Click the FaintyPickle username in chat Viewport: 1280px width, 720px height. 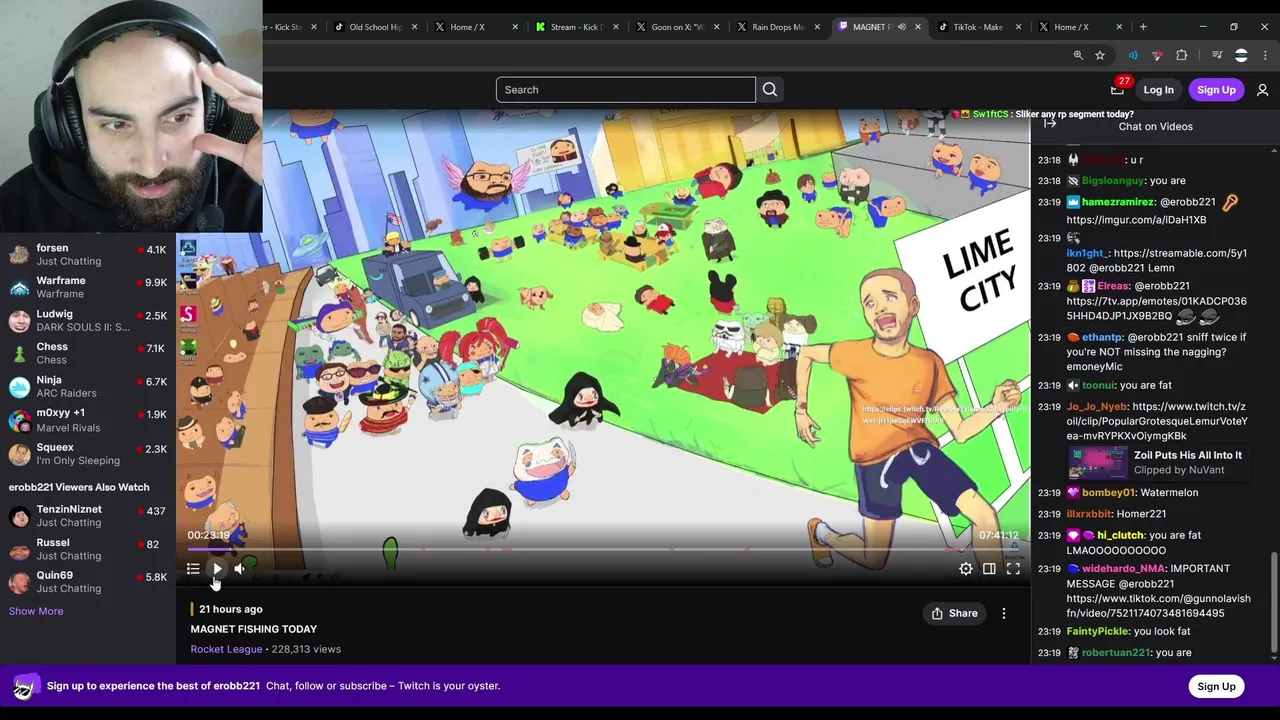click(1097, 632)
